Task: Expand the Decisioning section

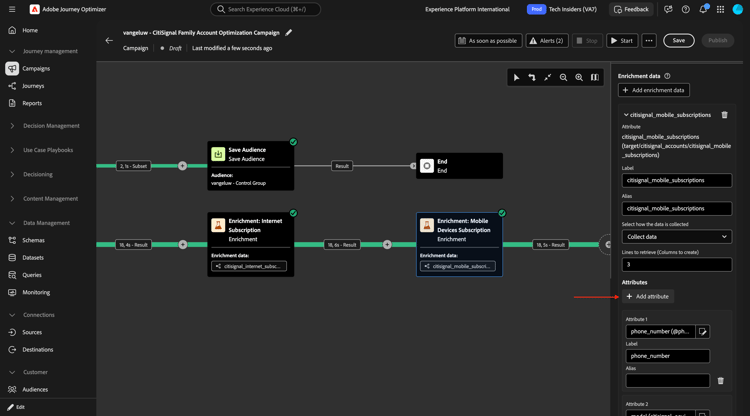Action: [x=12, y=175]
